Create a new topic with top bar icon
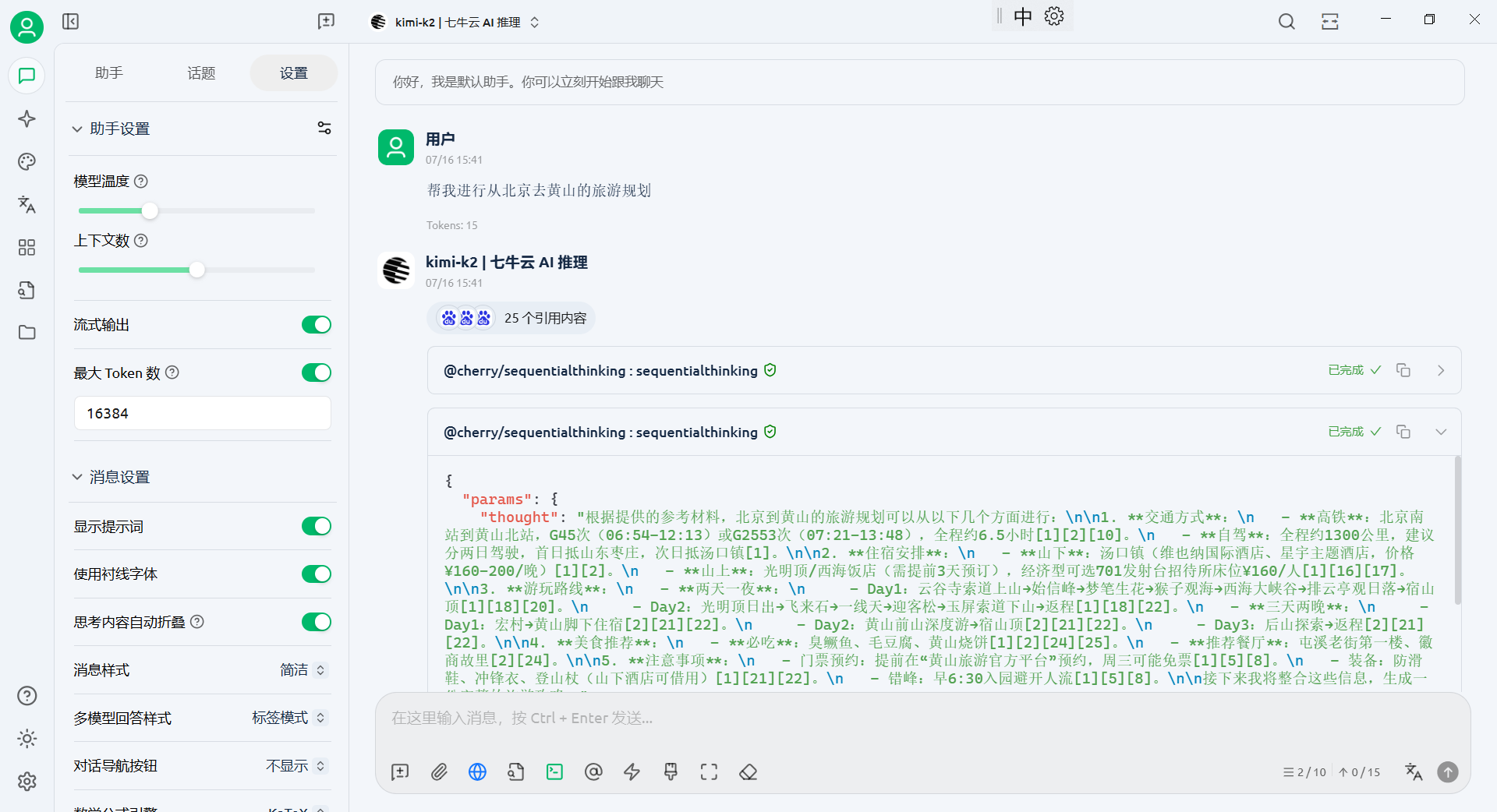 coord(326,21)
